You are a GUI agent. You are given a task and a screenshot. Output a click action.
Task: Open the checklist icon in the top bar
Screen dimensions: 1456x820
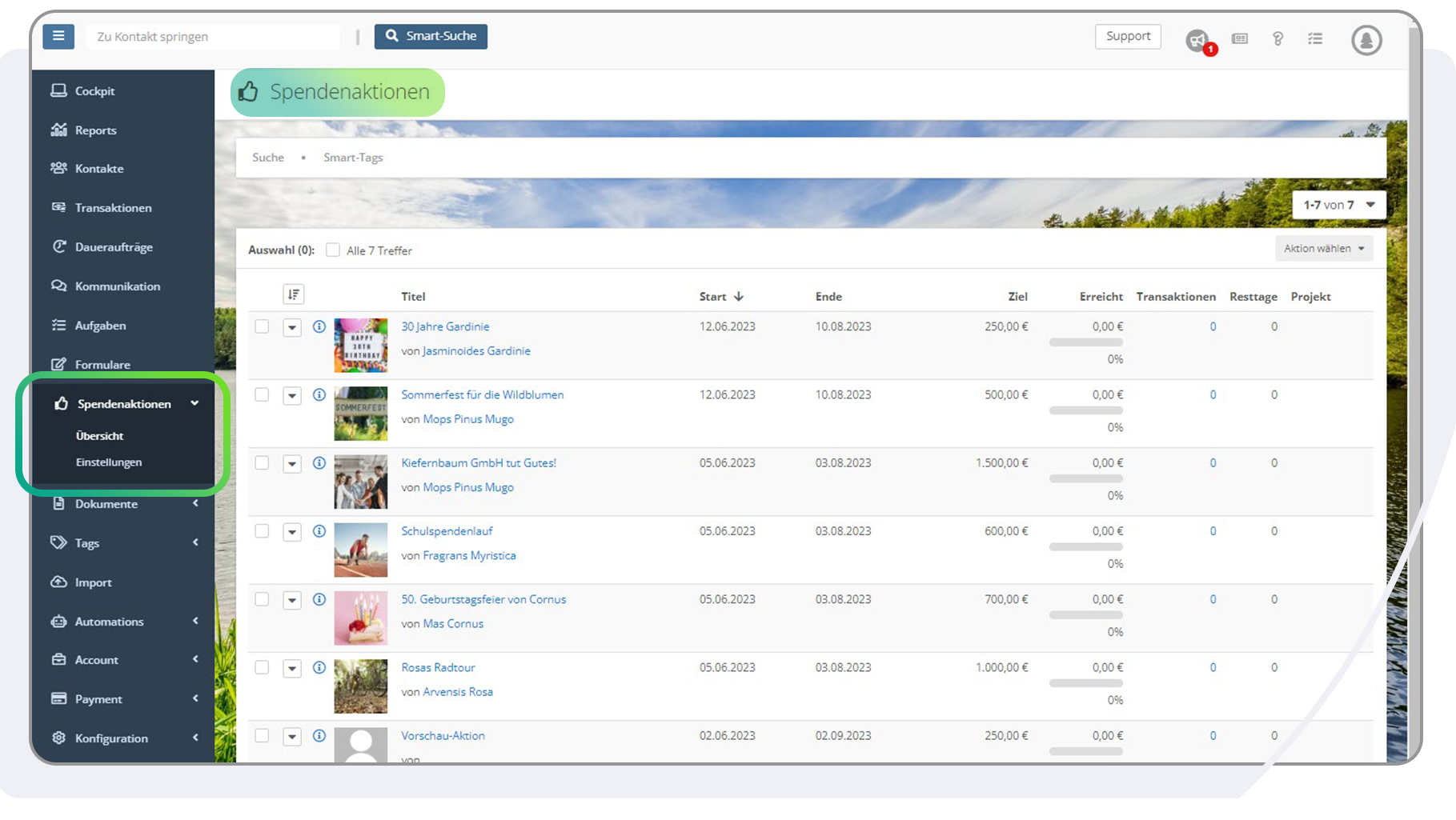click(x=1315, y=38)
